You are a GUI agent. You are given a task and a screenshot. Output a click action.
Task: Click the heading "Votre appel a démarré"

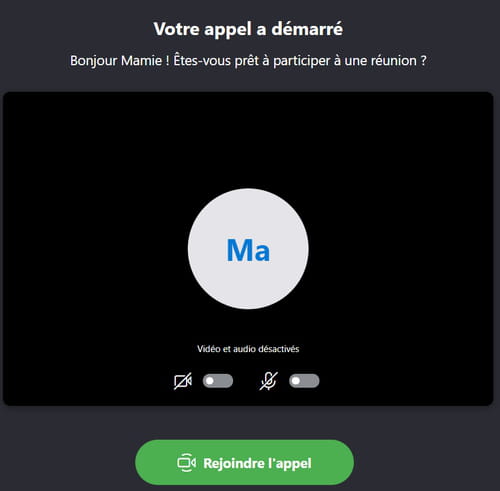click(x=248, y=29)
